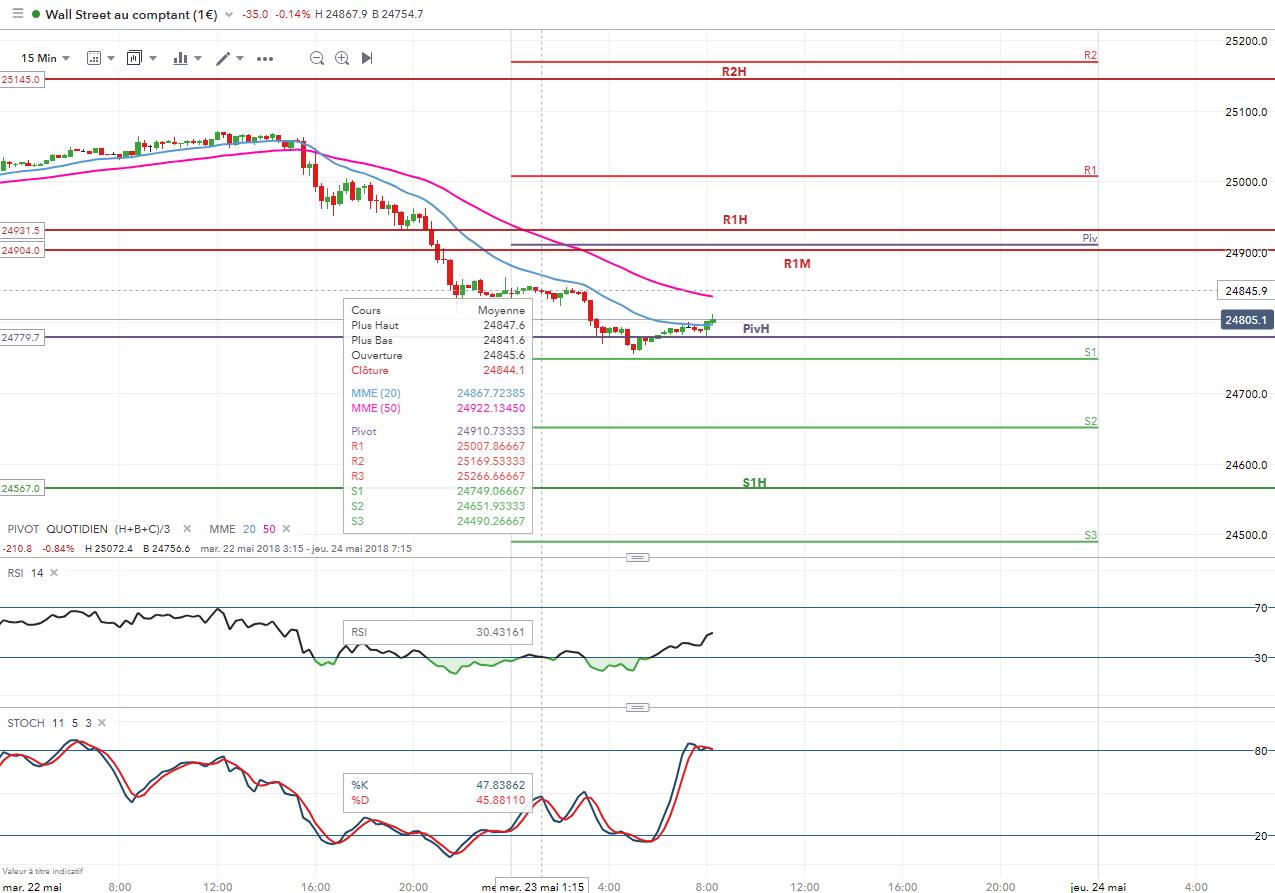Open MME indicator settings label

(221, 528)
